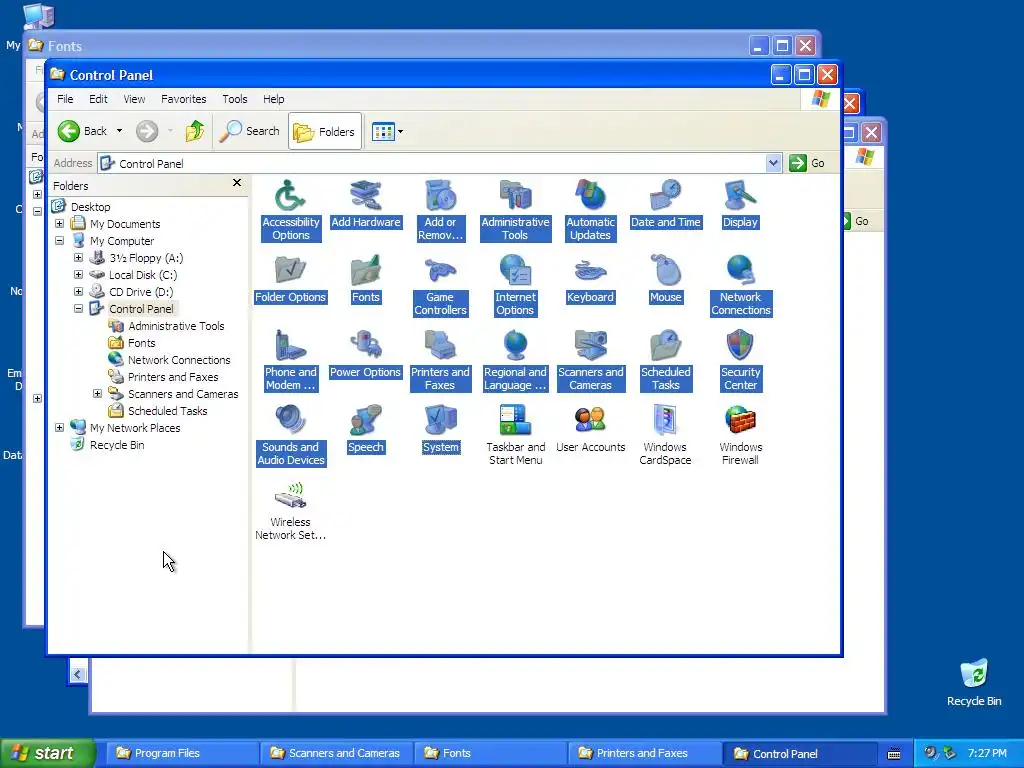The image size is (1024, 768).
Task: Select the Security Center shield icon
Action: (740, 360)
